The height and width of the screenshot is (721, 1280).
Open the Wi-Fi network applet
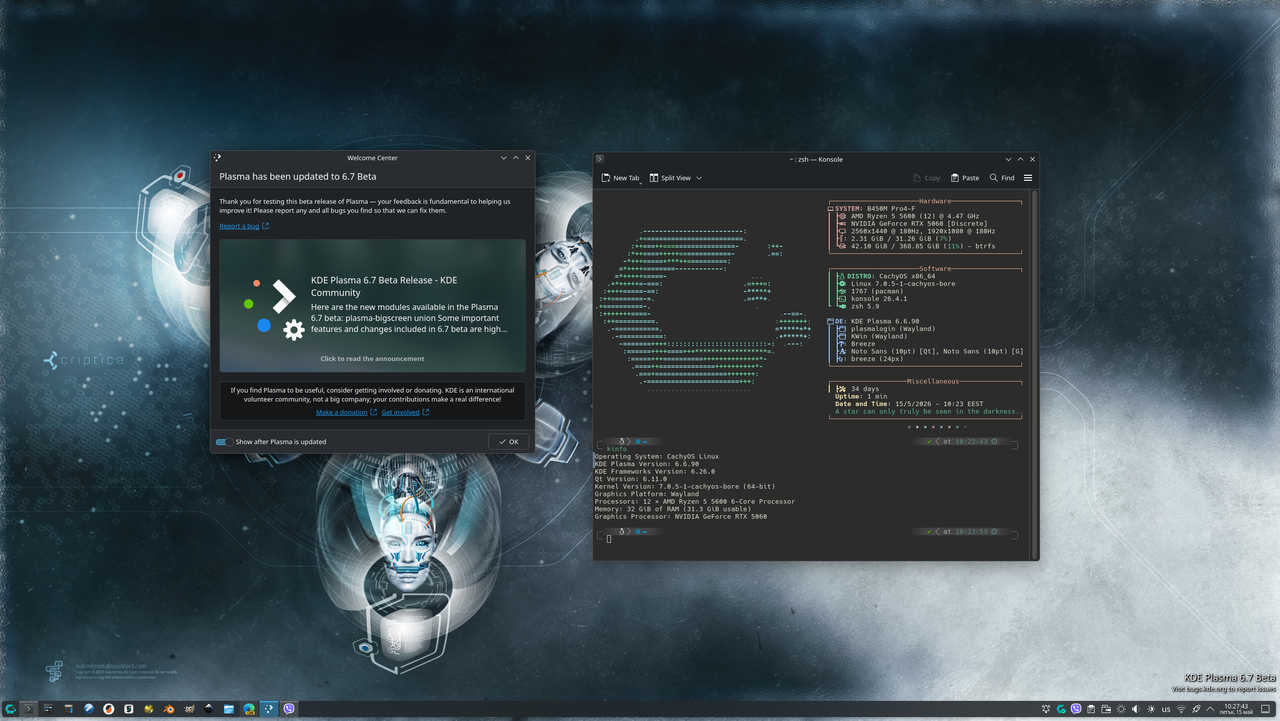click(x=1181, y=709)
